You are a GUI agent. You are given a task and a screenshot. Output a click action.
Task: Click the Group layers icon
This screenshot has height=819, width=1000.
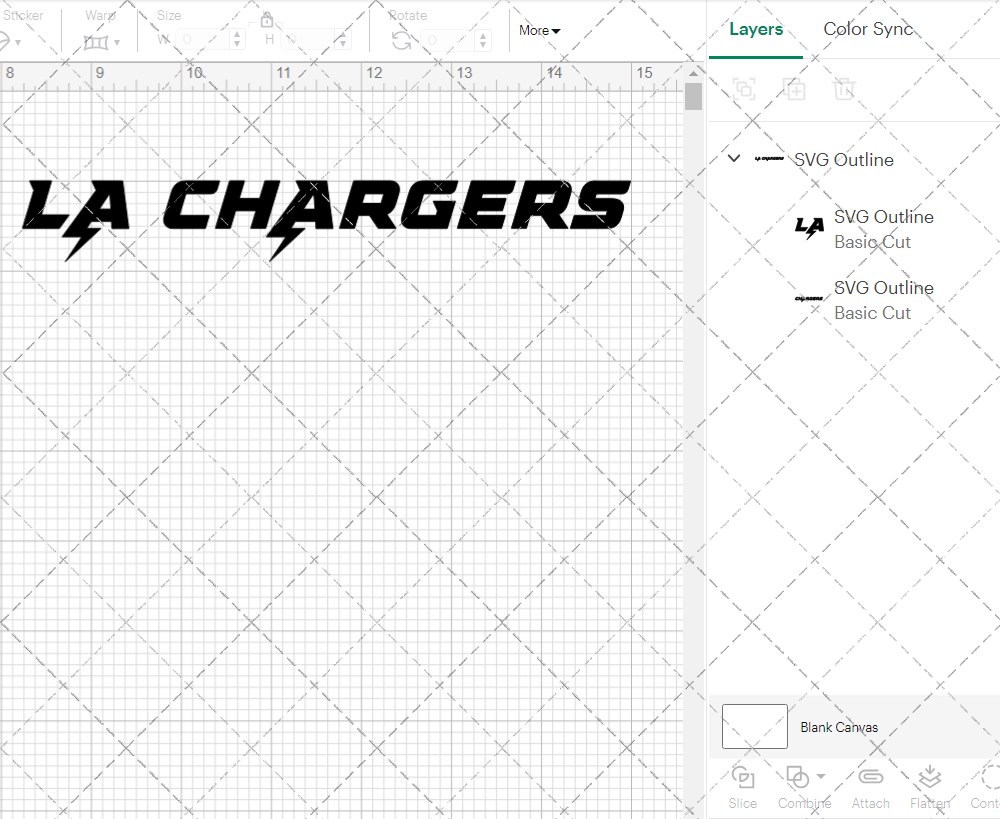pos(743,89)
